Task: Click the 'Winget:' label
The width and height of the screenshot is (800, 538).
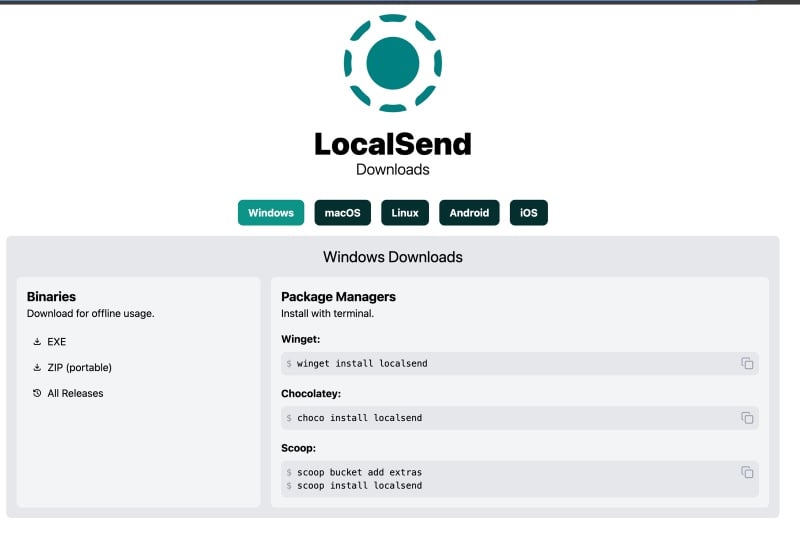Action: [301, 339]
